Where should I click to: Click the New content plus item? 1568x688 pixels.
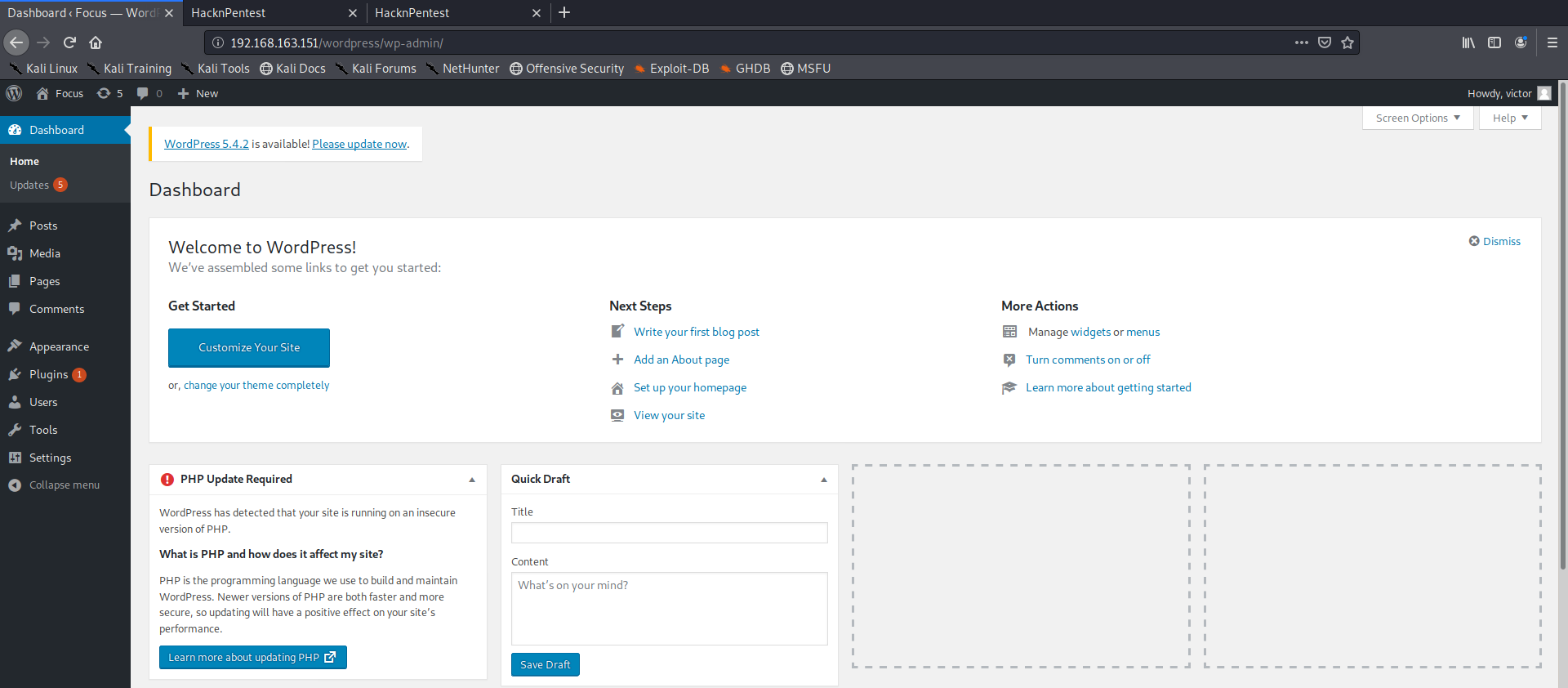tap(198, 93)
